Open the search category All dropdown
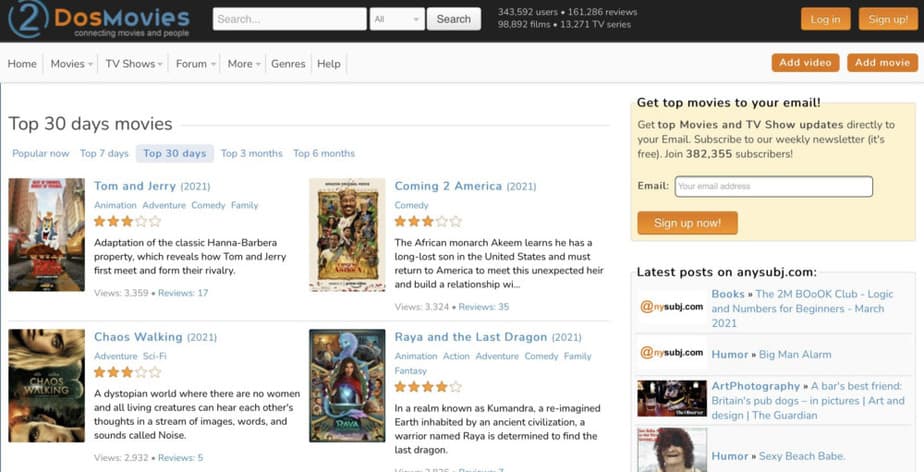The width and height of the screenshot is (924, 472). tap(397, 19)
